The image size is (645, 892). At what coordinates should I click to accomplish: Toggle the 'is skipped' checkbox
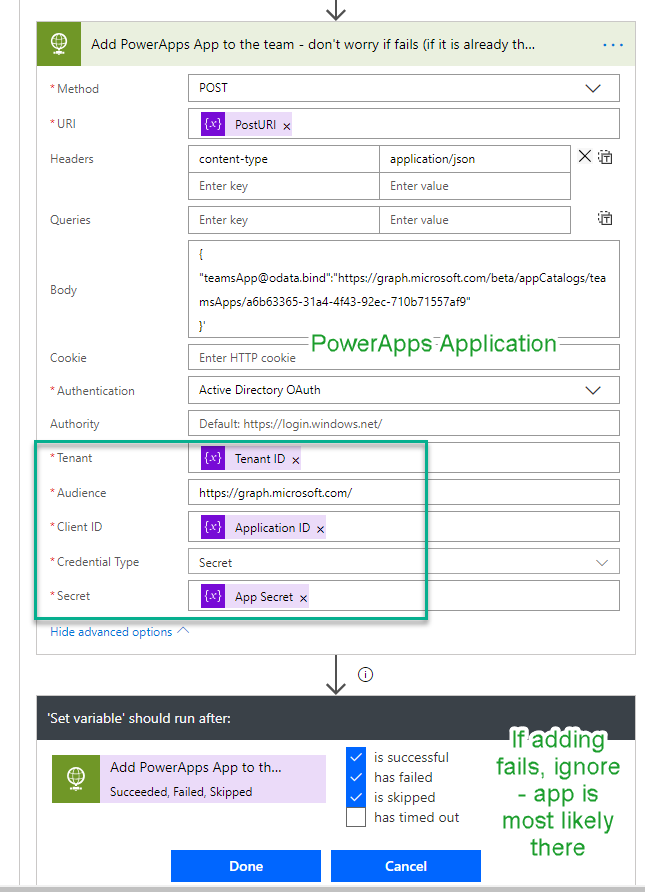click(x=356, y=797)
